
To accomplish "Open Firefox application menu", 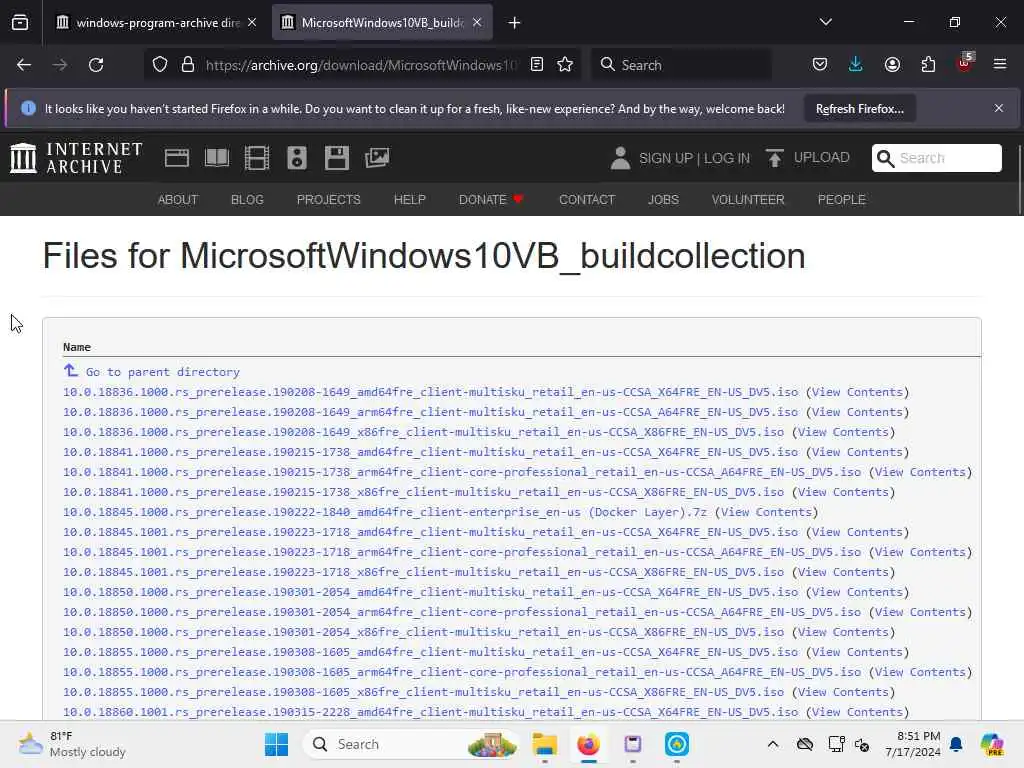I will coord(1000,65).
